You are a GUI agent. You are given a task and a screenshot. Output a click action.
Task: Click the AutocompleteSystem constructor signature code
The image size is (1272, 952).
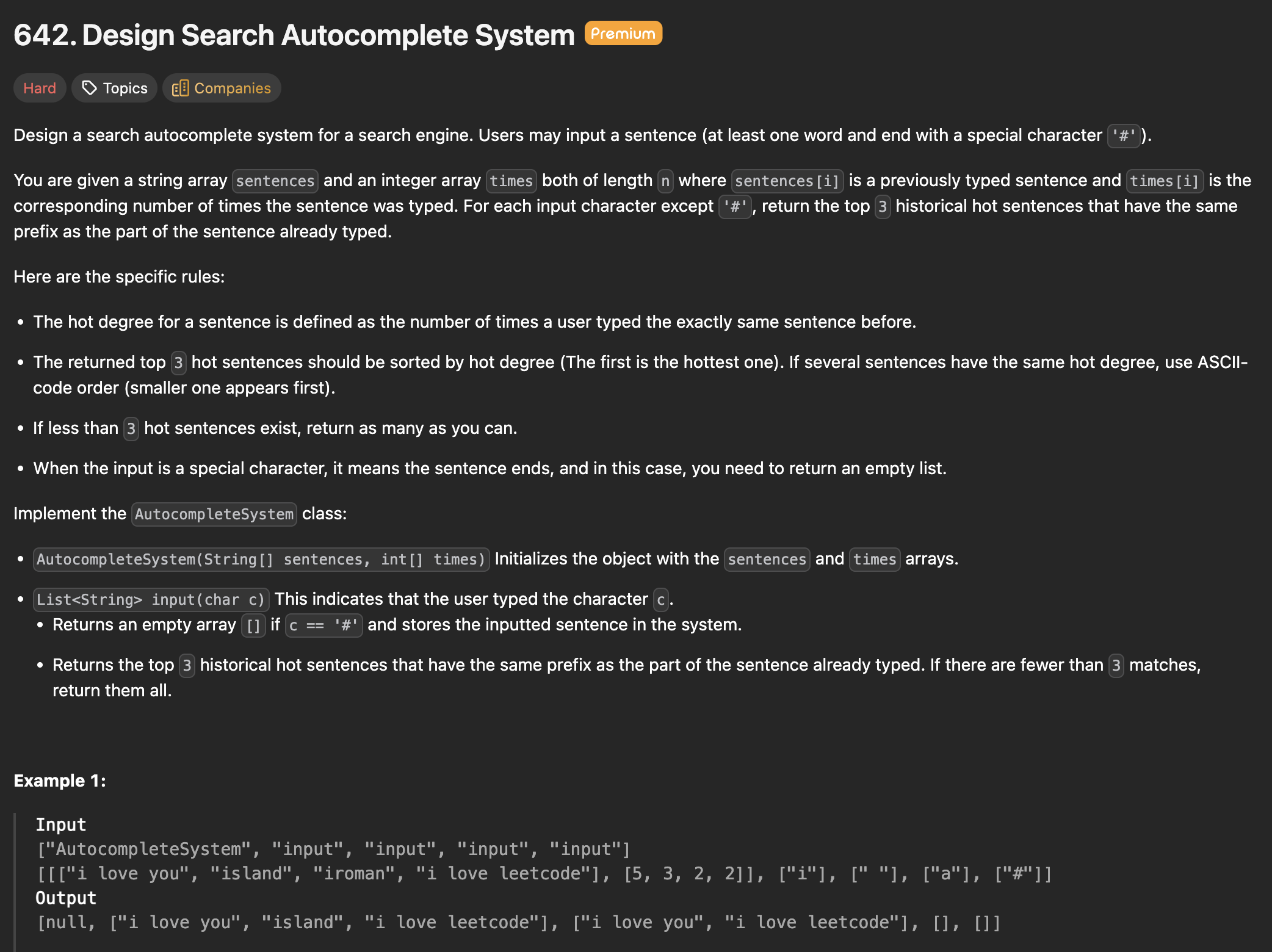[261, 559]
